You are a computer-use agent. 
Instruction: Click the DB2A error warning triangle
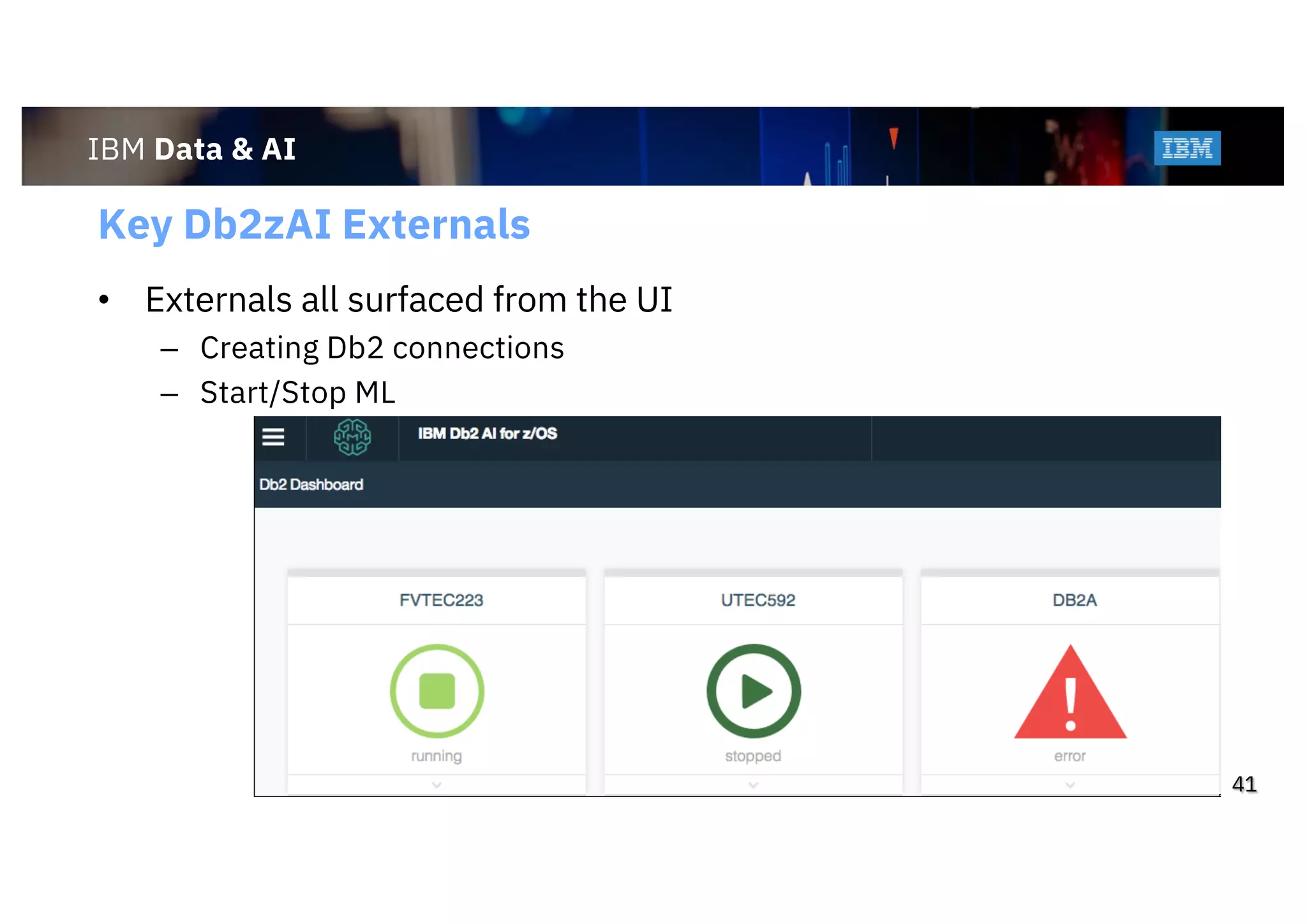1071,692
